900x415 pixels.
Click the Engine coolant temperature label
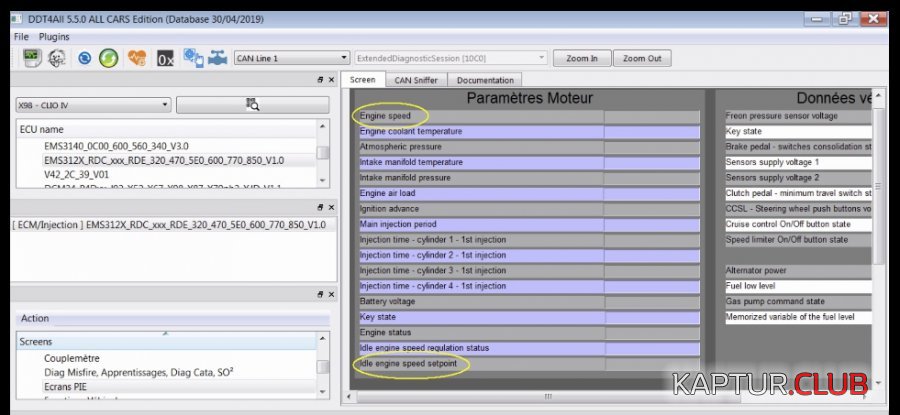point(410,131)
